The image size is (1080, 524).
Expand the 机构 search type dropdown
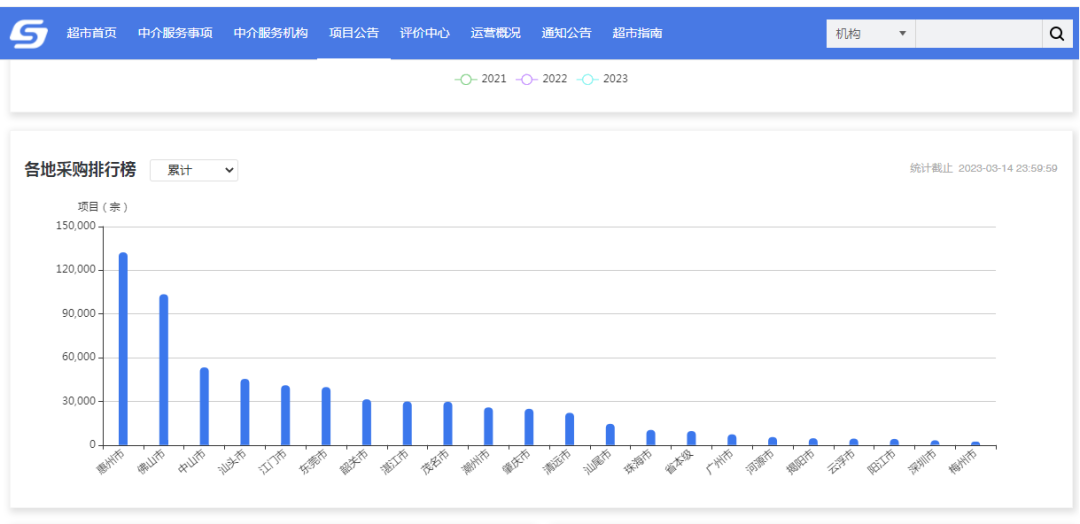coord(871,34)
